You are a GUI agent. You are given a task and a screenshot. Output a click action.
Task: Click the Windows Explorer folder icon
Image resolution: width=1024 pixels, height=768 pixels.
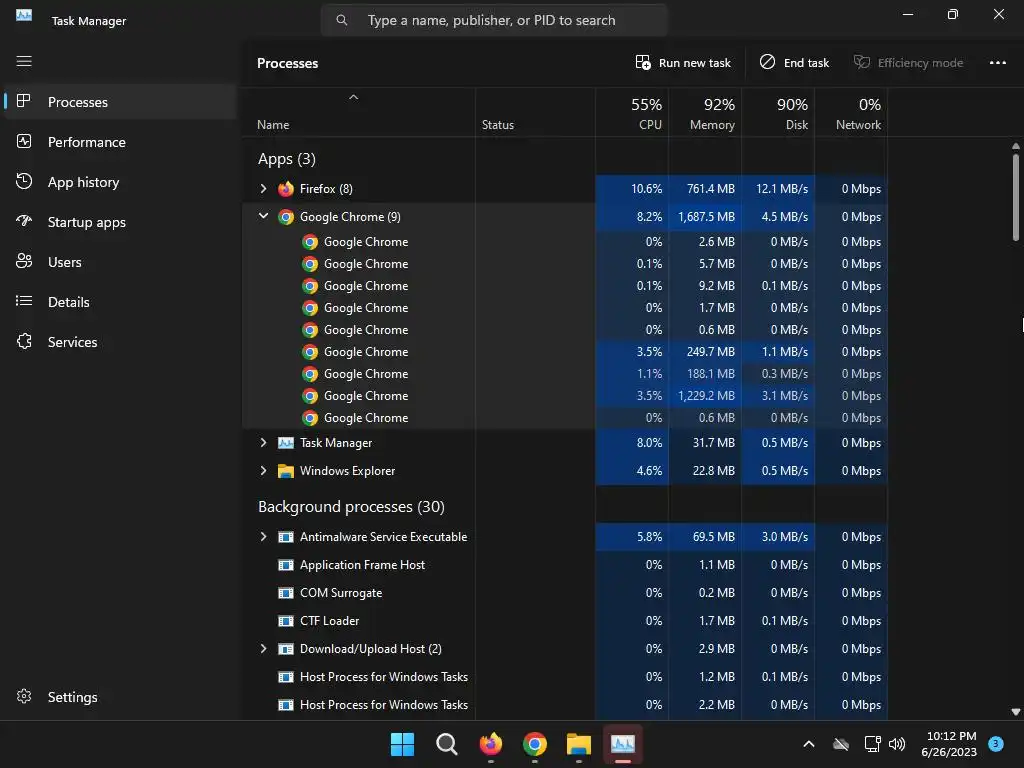(286, 471)
